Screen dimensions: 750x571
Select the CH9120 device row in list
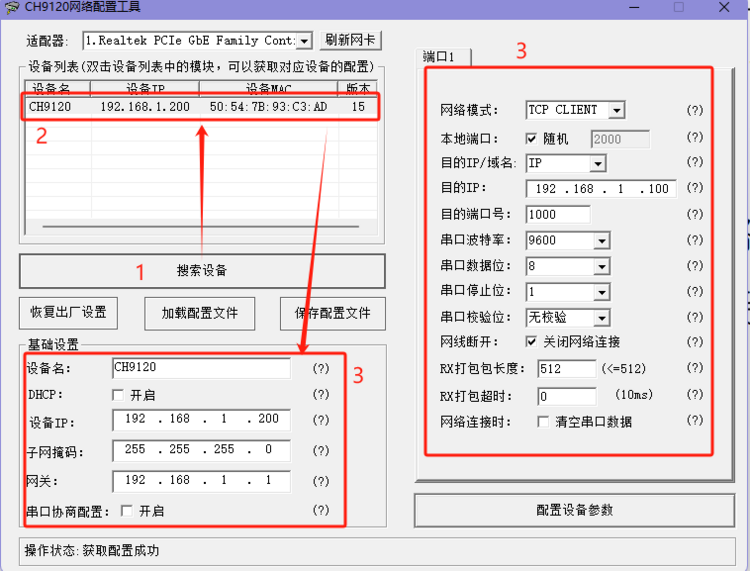(200, 107)
